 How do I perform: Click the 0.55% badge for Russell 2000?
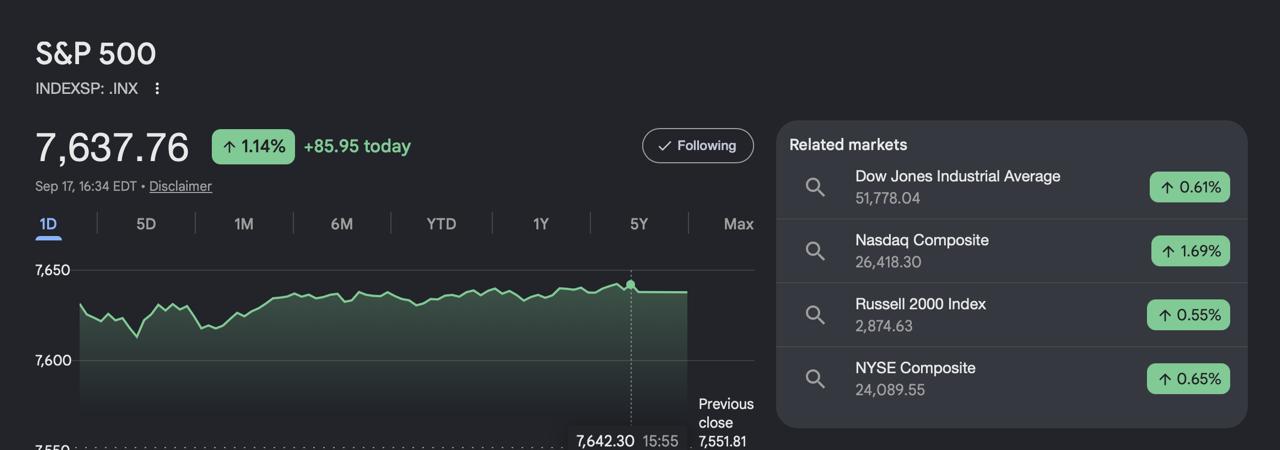[1188, 315]
